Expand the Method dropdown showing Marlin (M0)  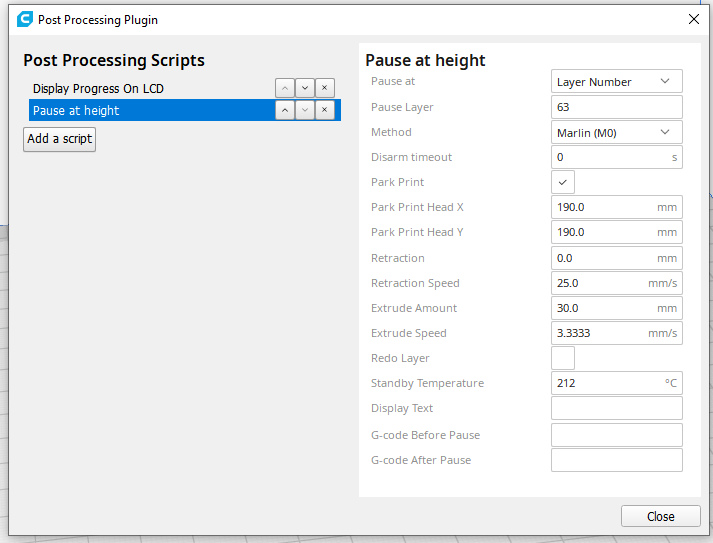[x=617, y=132]
